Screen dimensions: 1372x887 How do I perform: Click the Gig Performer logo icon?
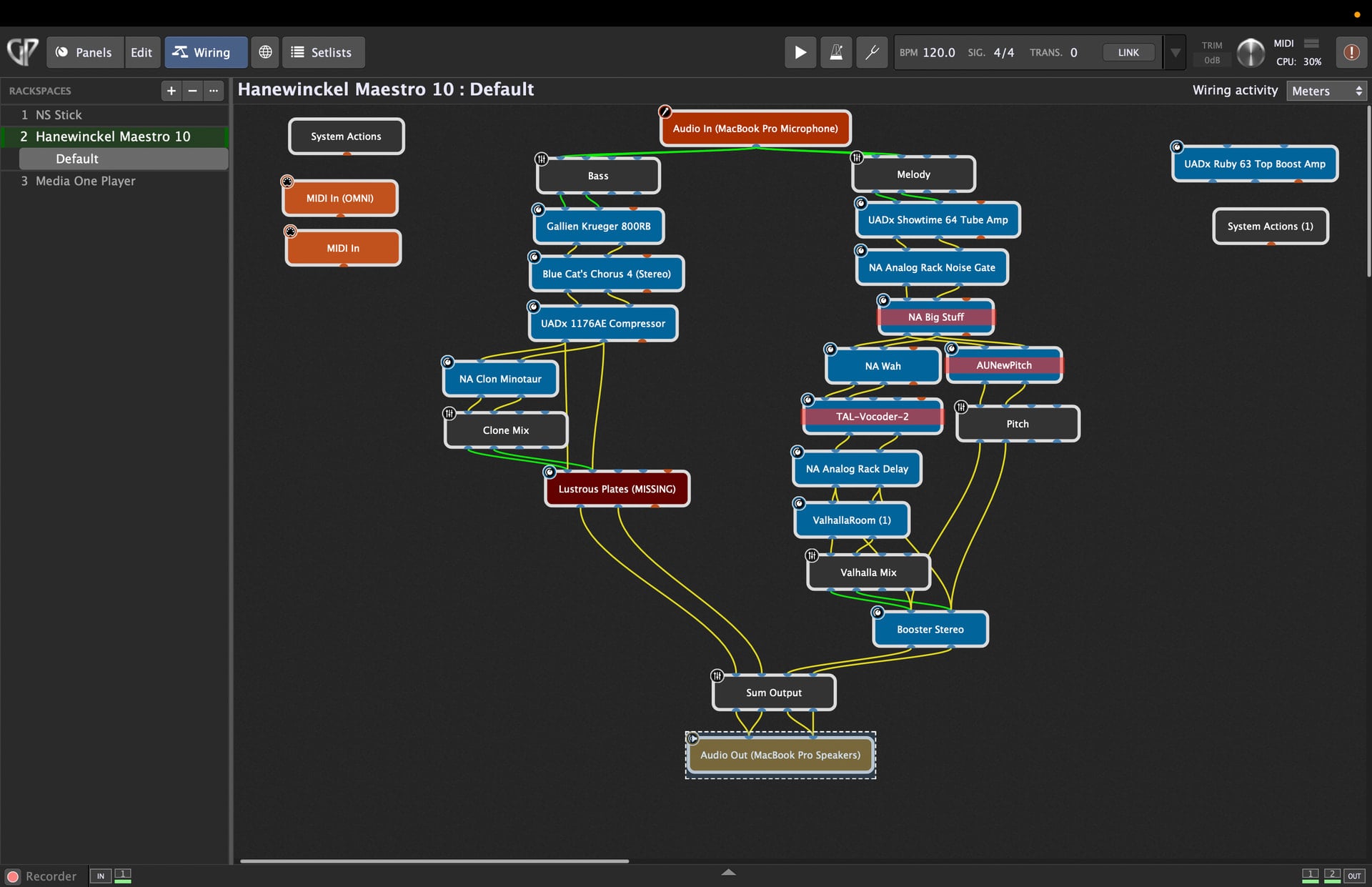[22, 52]
